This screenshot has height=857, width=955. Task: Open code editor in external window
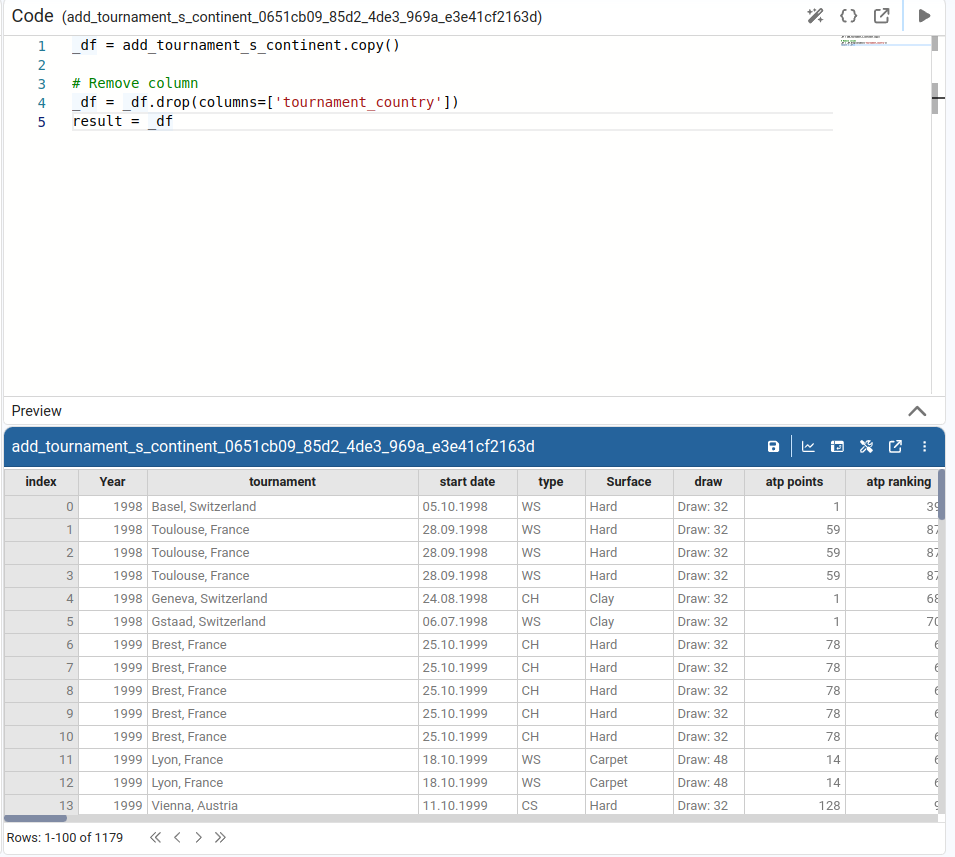click(881, 16)
